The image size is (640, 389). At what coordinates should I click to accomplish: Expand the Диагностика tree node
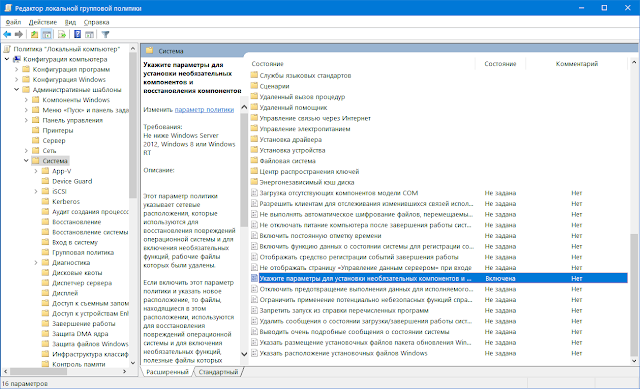(36, 262)
